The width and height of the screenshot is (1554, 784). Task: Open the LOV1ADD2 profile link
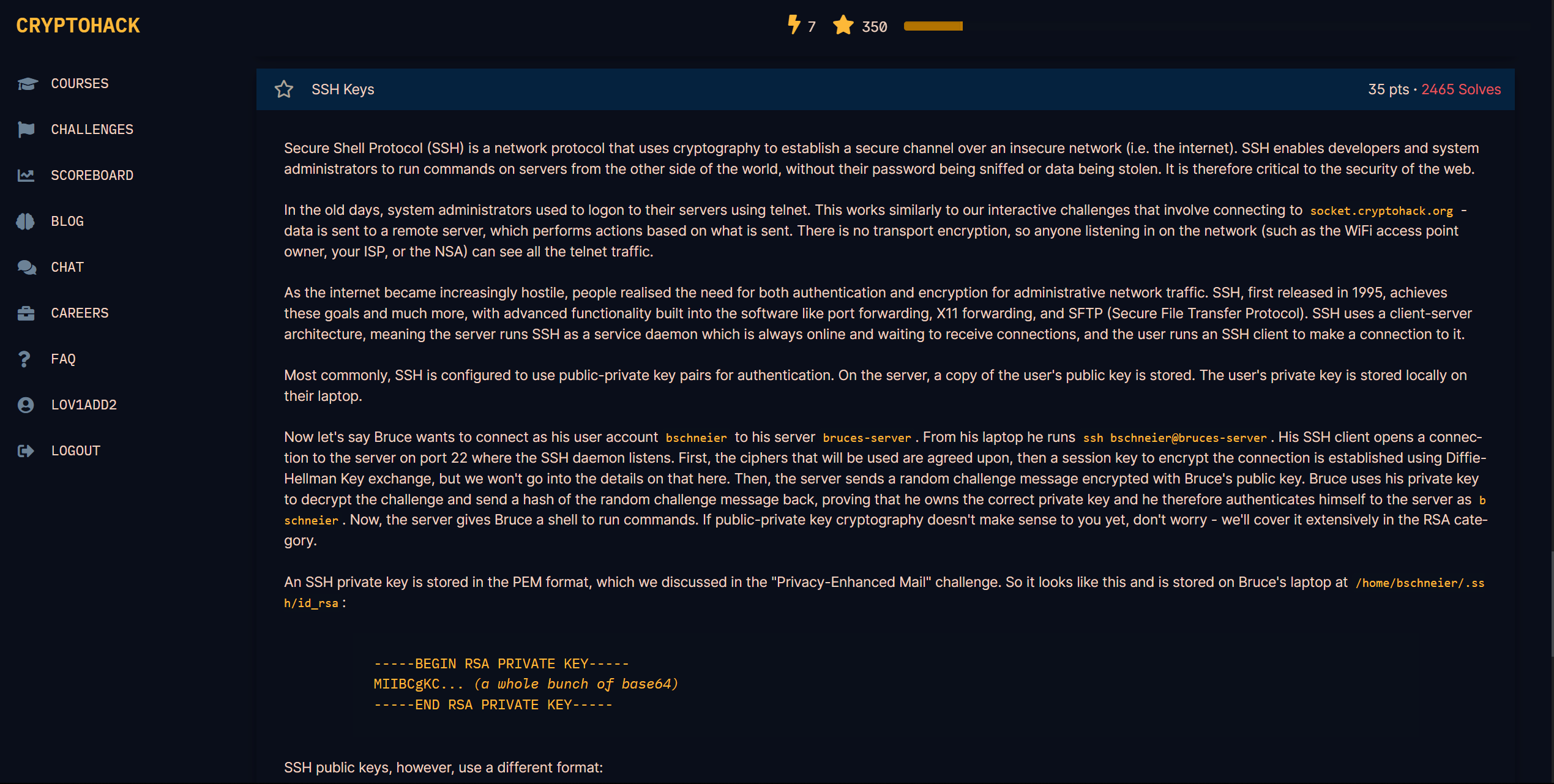tap(84, 405)
